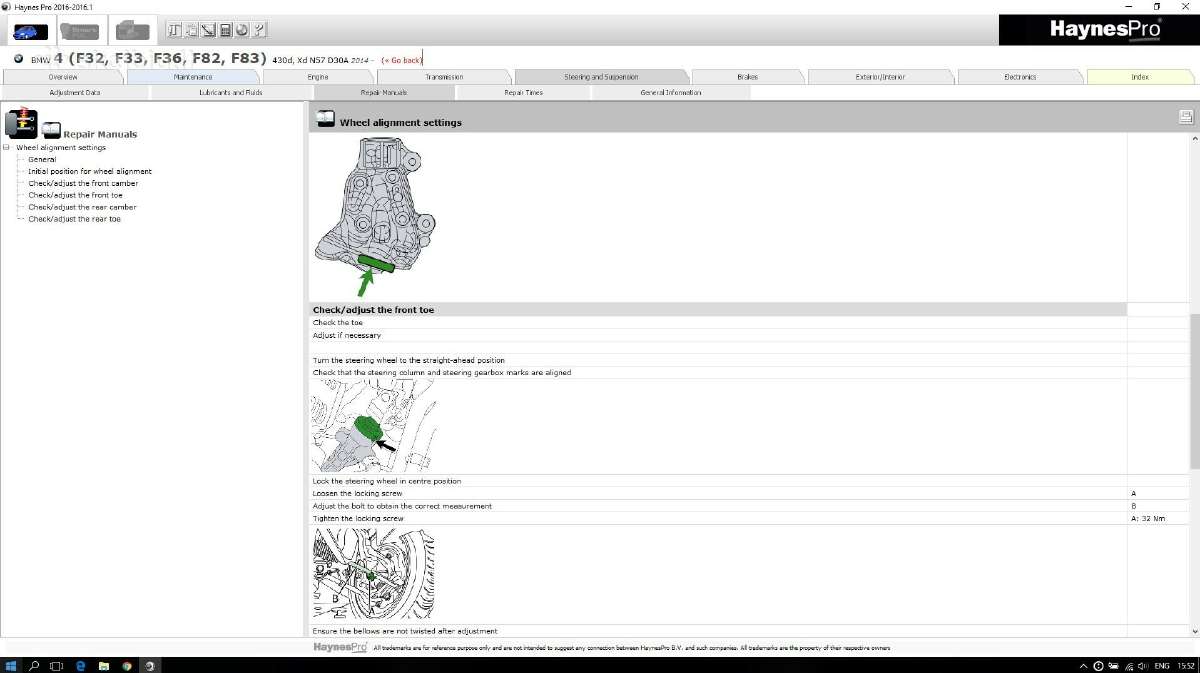Switch to Transmission tab

click(444, 77)
